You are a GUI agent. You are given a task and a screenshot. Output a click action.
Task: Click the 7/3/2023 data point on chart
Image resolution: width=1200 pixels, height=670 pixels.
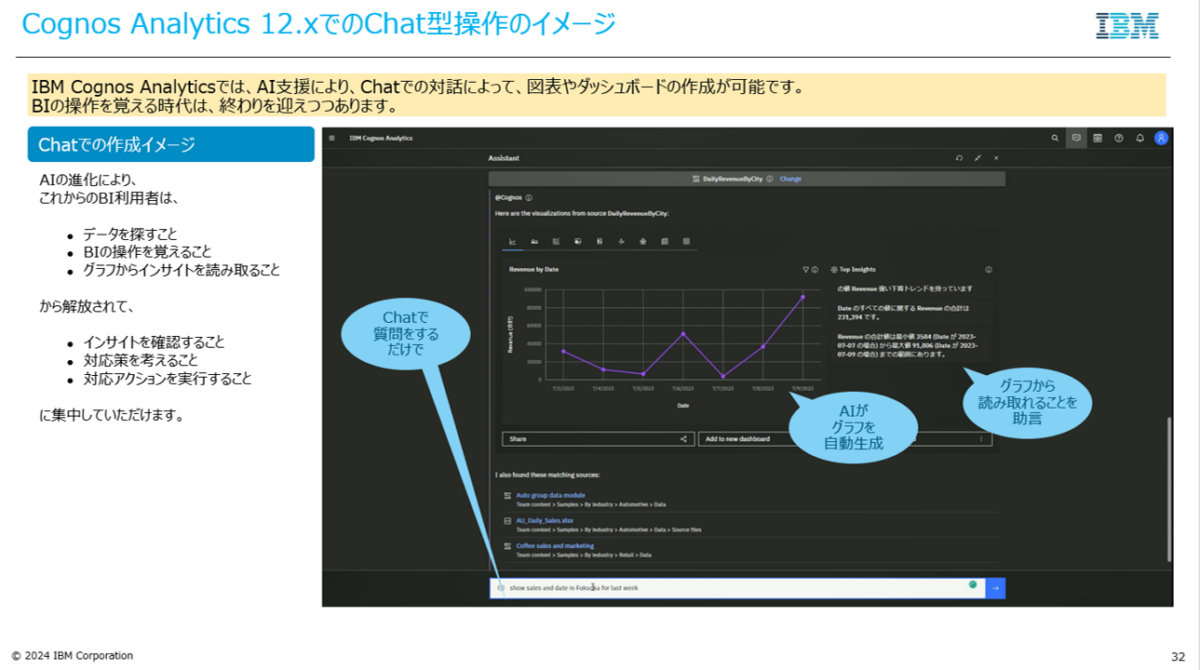pos(563,351)
